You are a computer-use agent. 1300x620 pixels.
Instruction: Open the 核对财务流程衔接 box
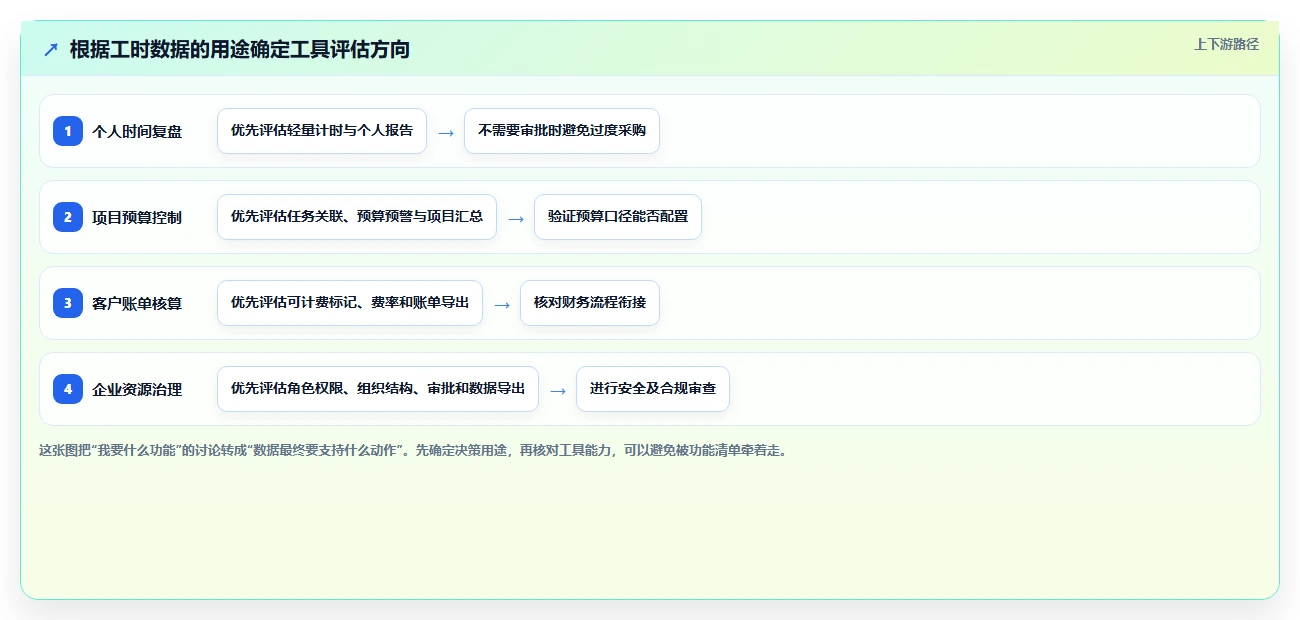[x=590, y=303]
